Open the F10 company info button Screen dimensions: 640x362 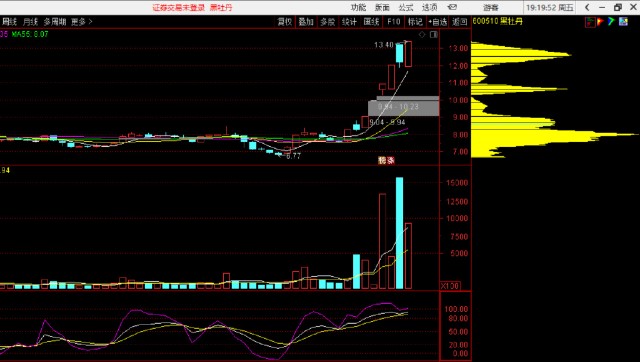click(393, 22)
